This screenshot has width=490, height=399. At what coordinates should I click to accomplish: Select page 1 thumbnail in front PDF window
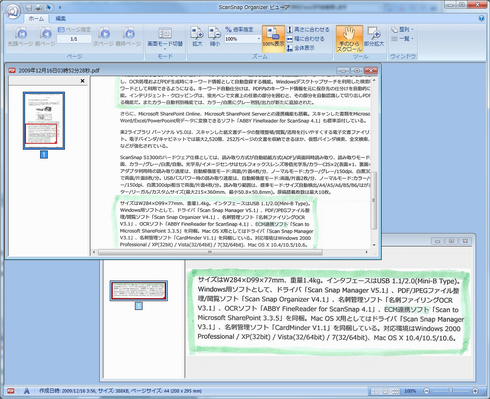[44, 121]
